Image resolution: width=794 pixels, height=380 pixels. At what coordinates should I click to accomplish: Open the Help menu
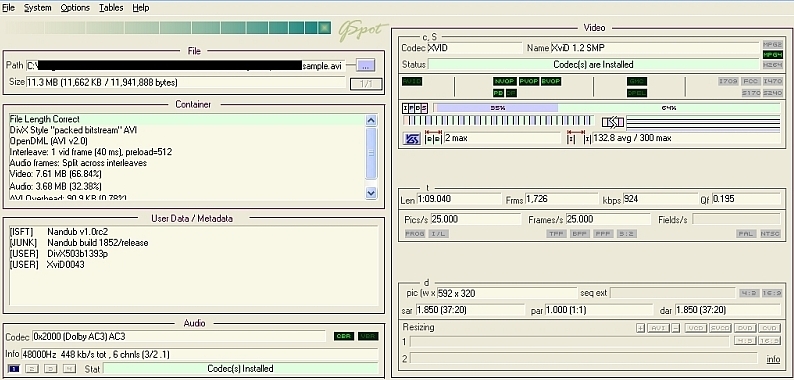point(141,8)
